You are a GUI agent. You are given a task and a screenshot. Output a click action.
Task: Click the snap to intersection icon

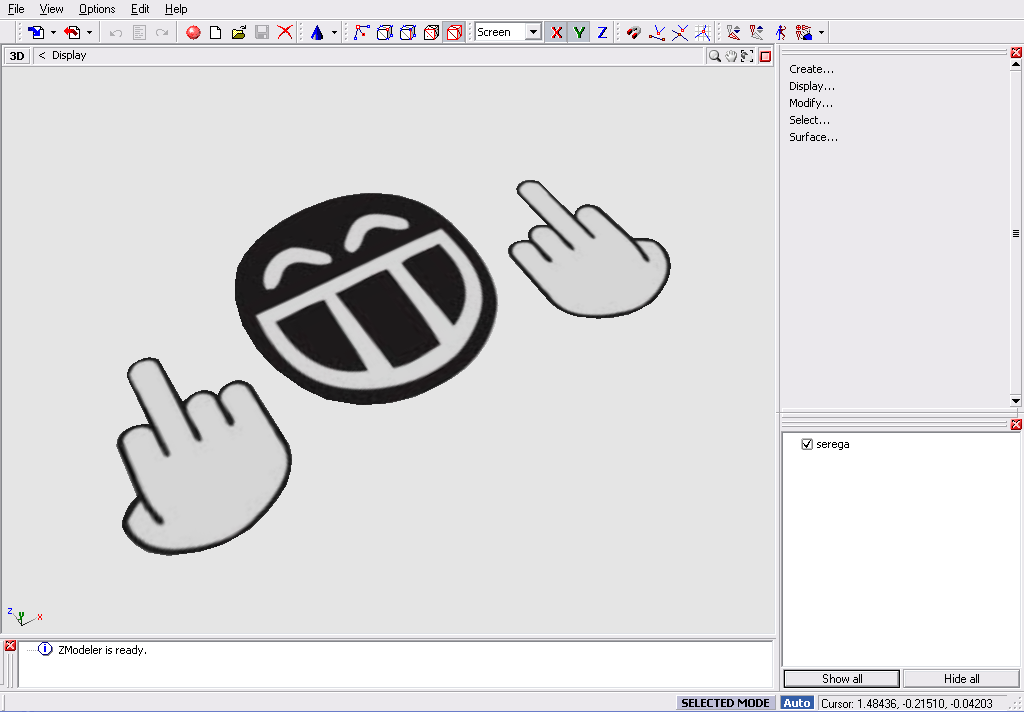pyautogui.click(x=680, y=32)
